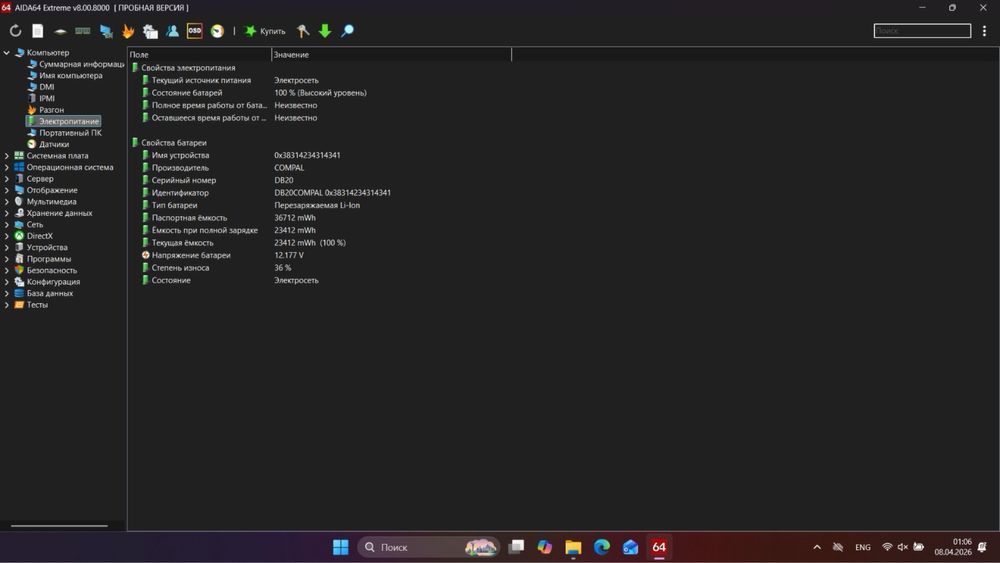Viewport: 1000px width, 563px height.
Task: Click the Свойства батареи group header
Action: [x=169, y=143]
